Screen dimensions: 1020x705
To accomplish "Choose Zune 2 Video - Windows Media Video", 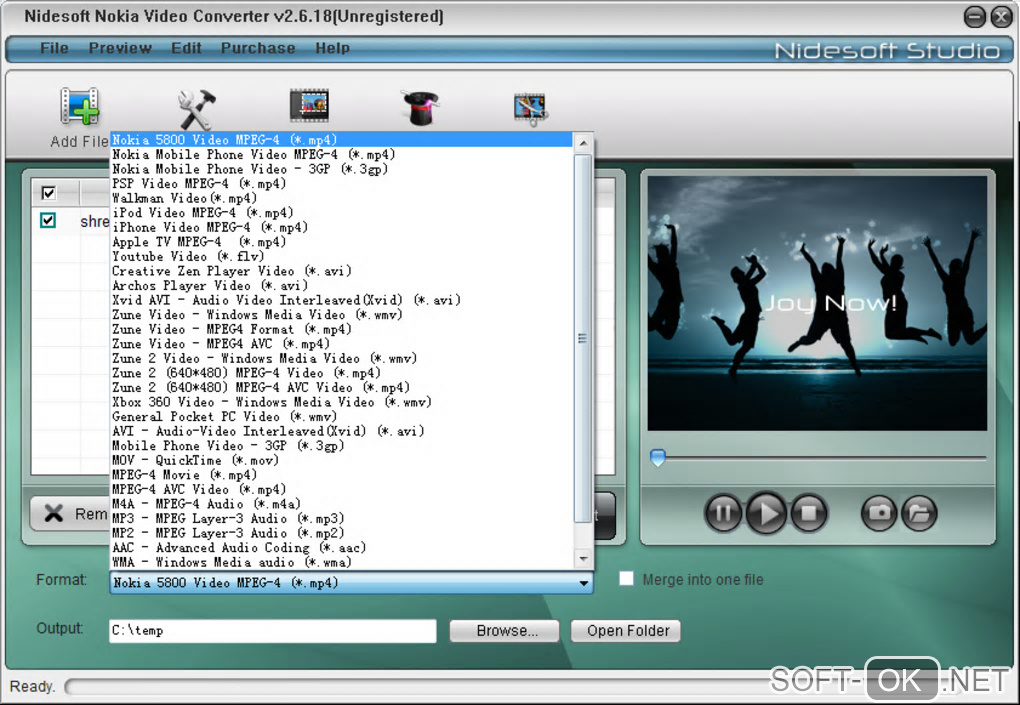I will point(342,358).
